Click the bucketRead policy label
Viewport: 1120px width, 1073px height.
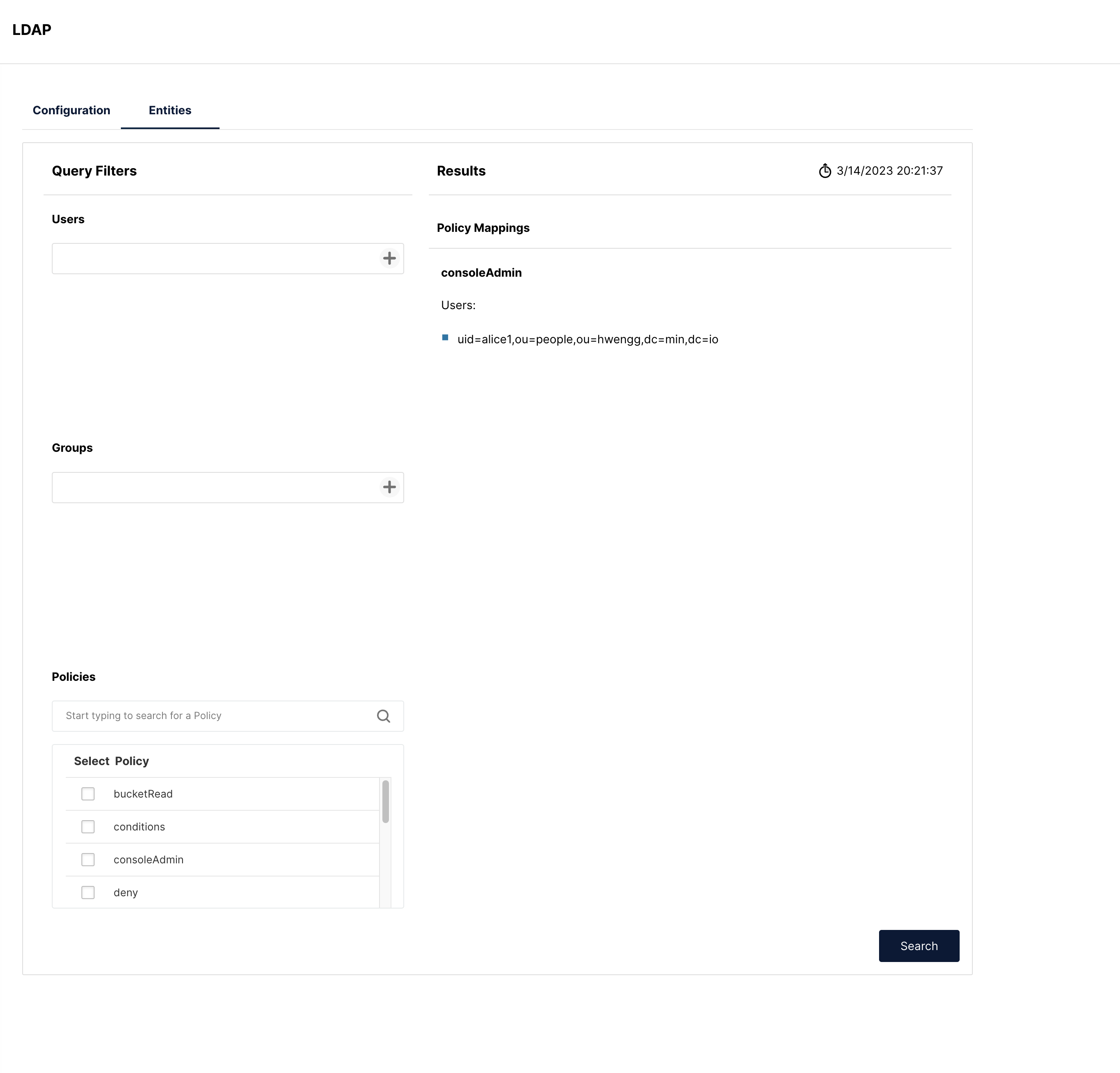point(143,794)
